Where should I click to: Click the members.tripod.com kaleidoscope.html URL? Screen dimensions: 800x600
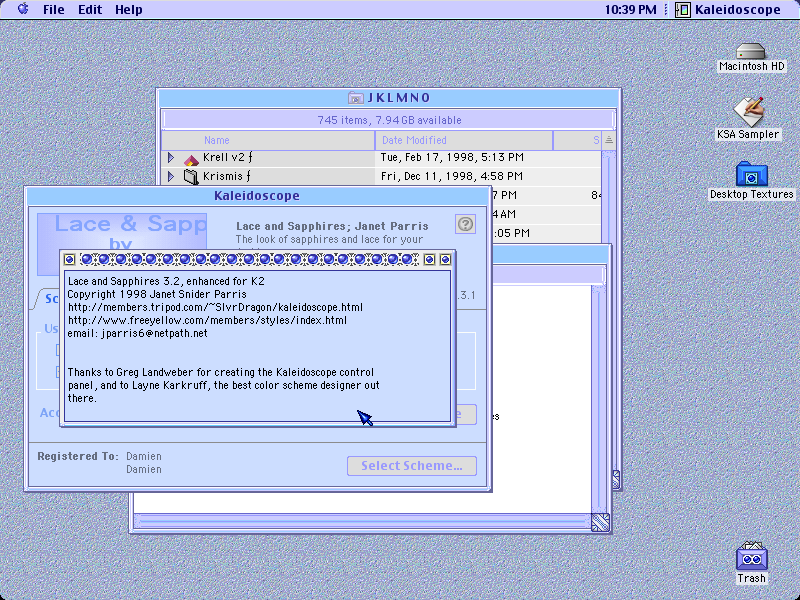tap(215, 308)
